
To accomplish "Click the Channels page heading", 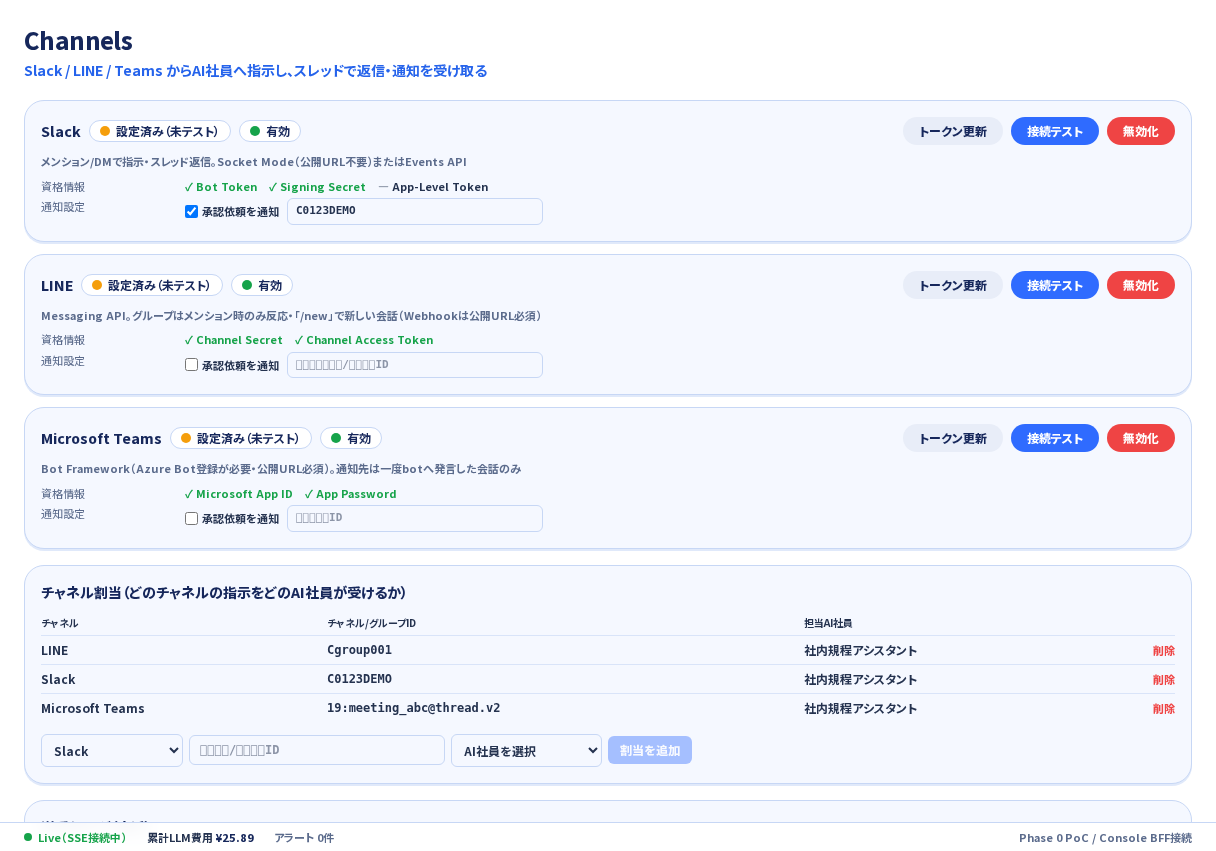I will (78, 41).
